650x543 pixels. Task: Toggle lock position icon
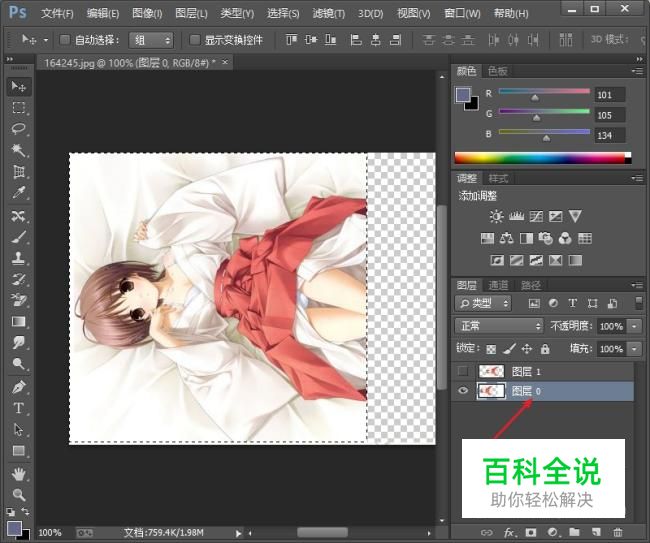(x=527, y=349)
